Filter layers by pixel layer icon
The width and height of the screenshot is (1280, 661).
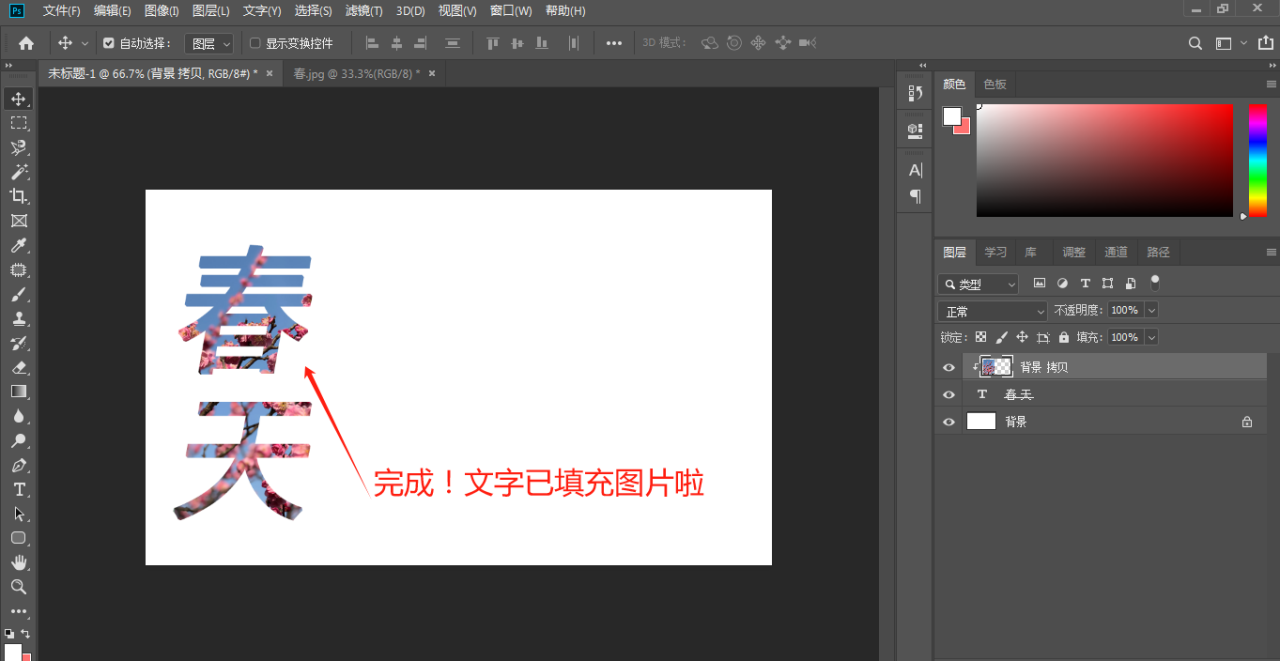tap(1039, 284)
